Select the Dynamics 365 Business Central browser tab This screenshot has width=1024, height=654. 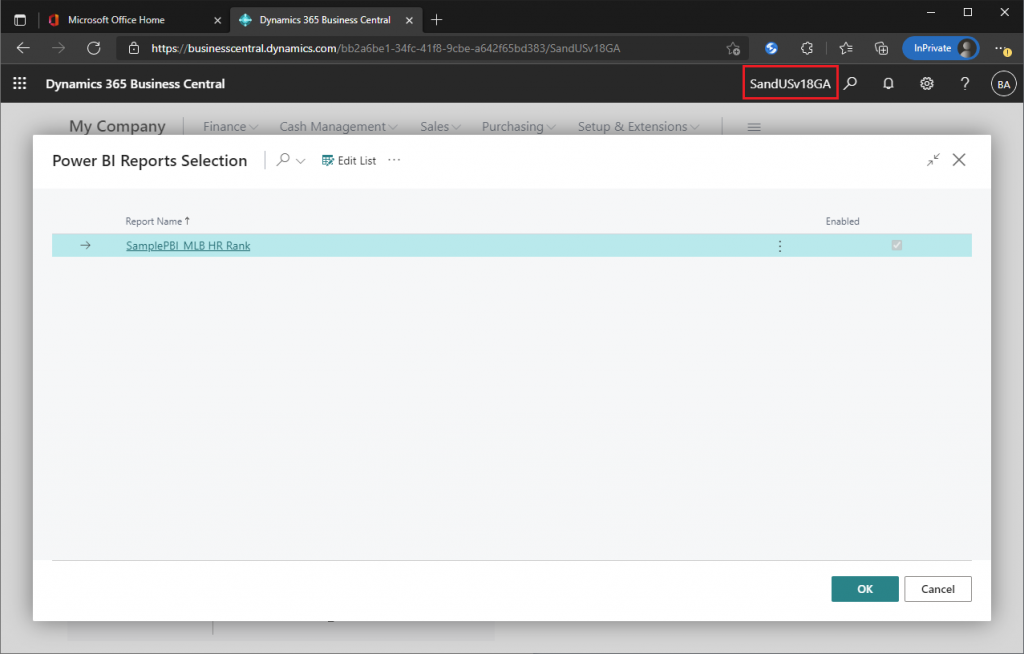click(x=325, y=20)
